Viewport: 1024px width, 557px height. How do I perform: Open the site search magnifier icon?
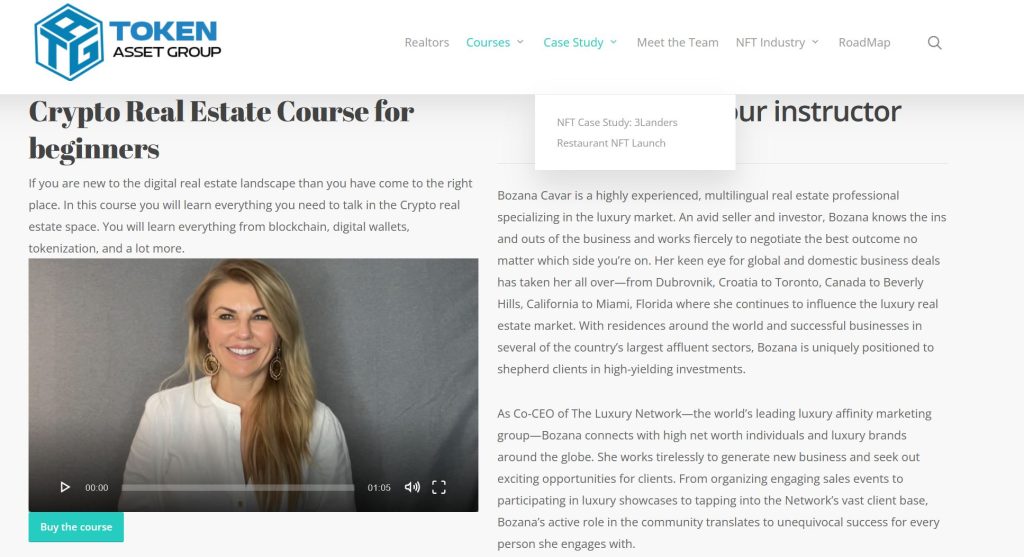[x=935, y=42]
